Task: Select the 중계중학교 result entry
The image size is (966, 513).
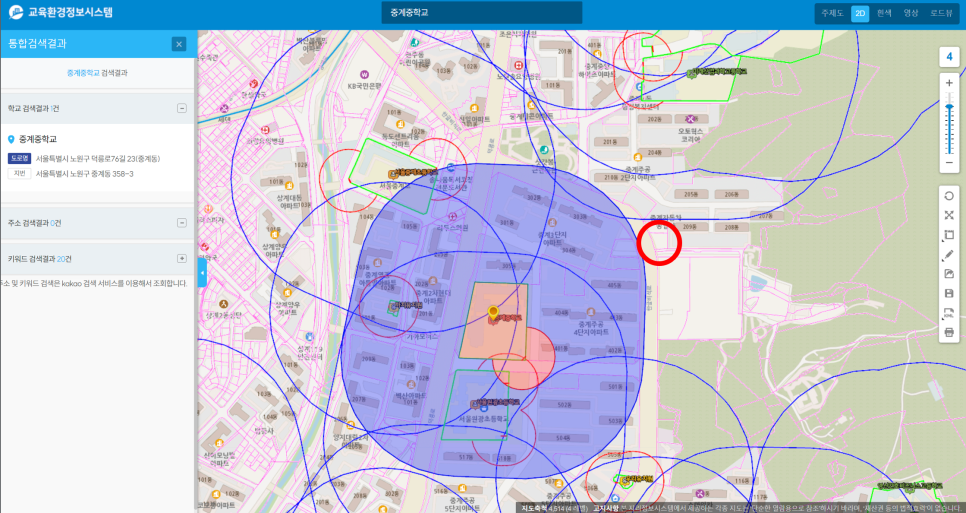Action: [38, 140]
